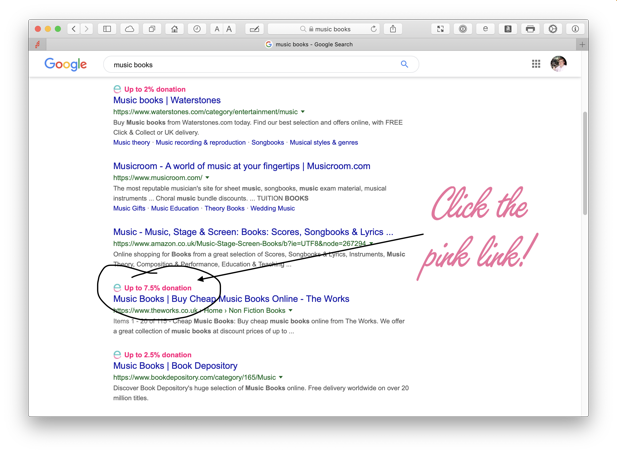The width and height of the screenshot is (617, 454).
Task: Expand dropdown arrow beside waterstones.com URL
Action: click(303, 112)
